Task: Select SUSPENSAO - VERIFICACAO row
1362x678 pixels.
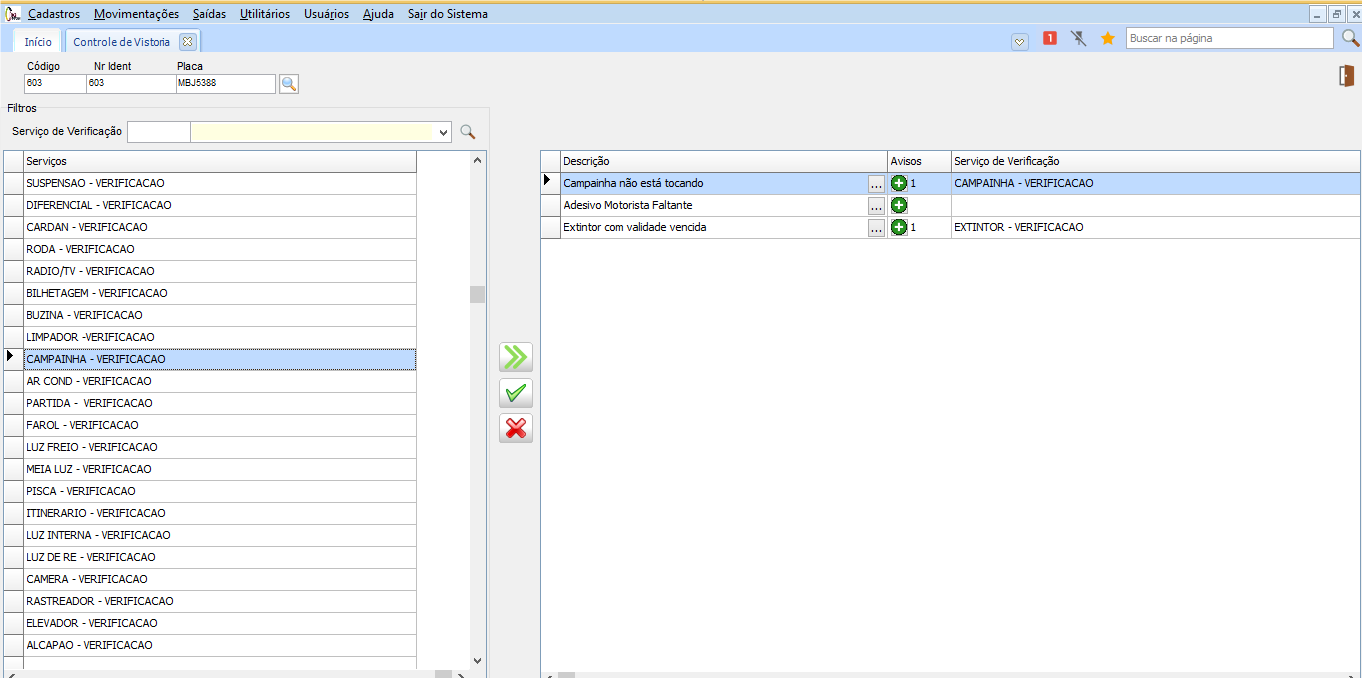Action: click(219, 183)
